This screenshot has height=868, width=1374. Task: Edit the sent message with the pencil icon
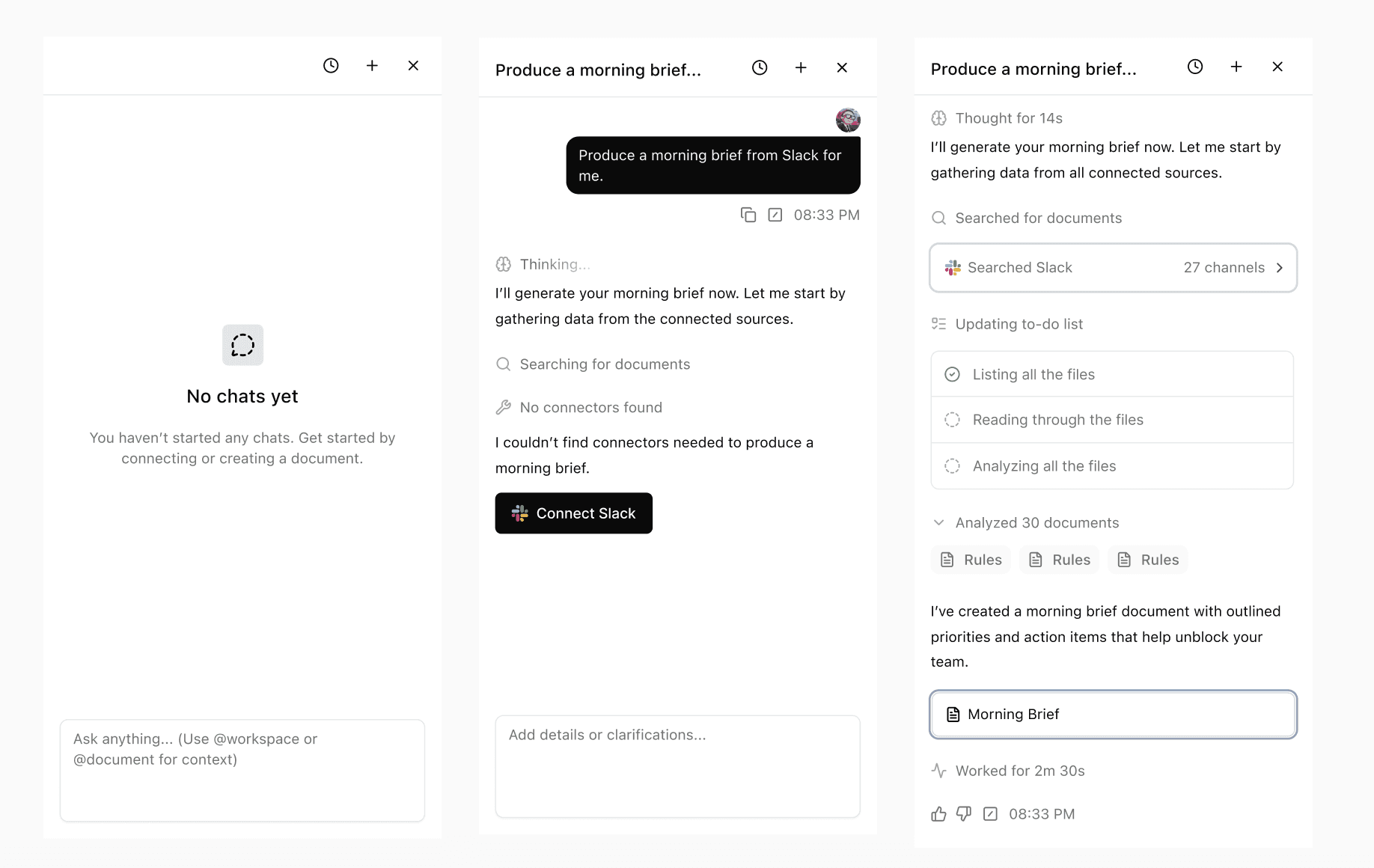click(x=775, y=216)
